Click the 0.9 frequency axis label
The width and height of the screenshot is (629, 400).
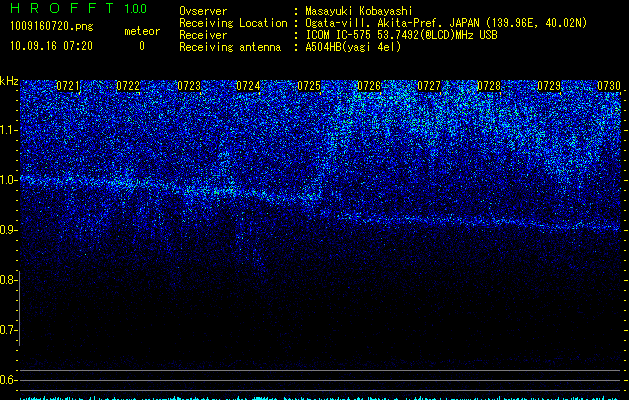pyautogui.click(x=7, y=230)
